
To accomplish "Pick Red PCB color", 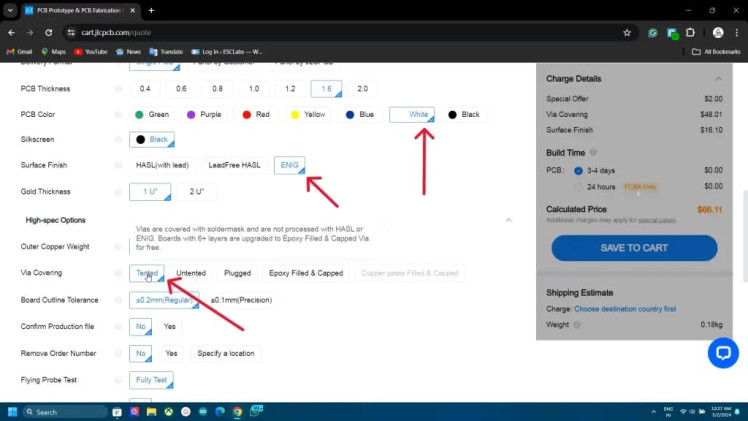I will (x=256, y=114).
